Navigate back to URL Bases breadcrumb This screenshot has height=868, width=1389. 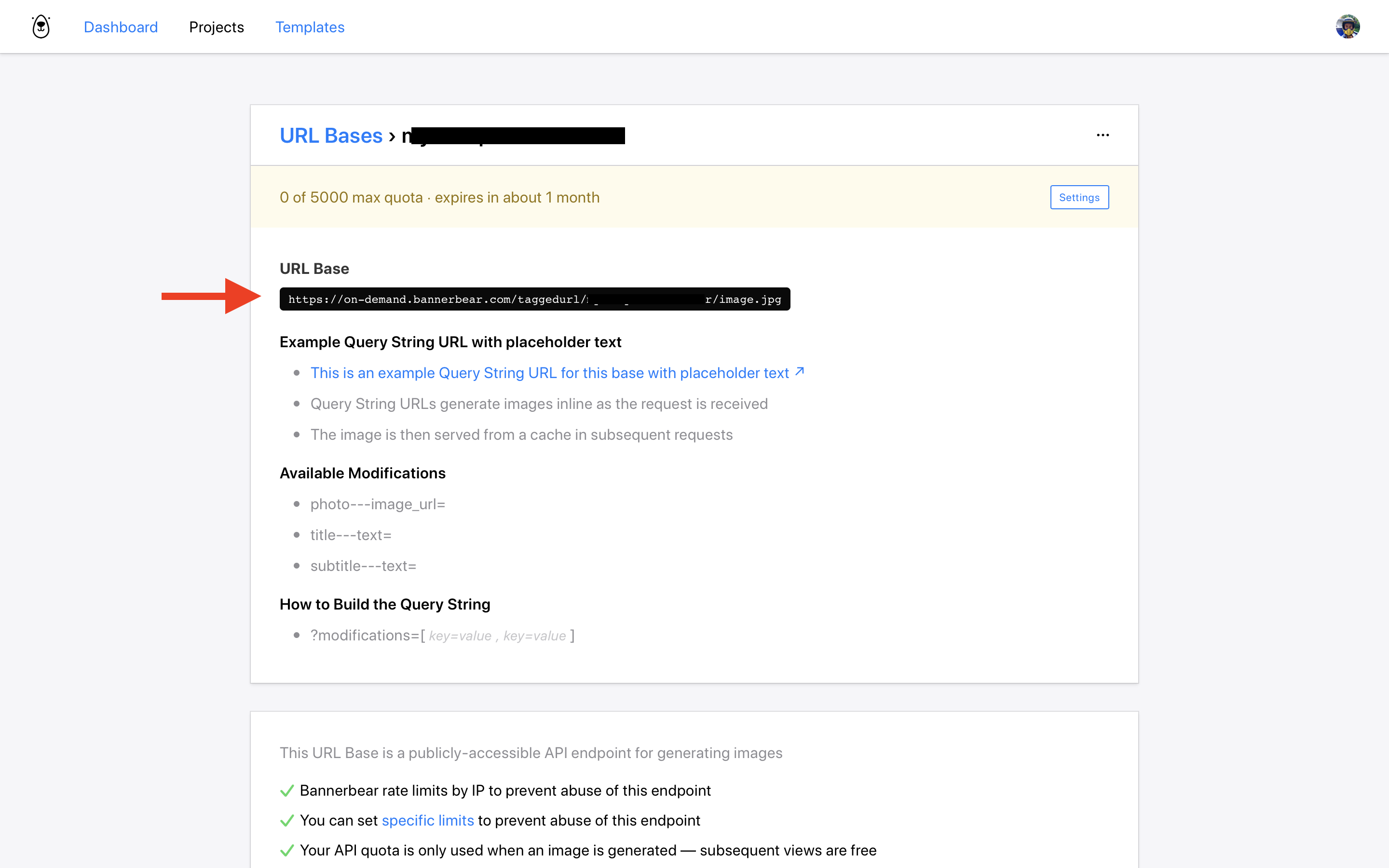pos(330,136)
